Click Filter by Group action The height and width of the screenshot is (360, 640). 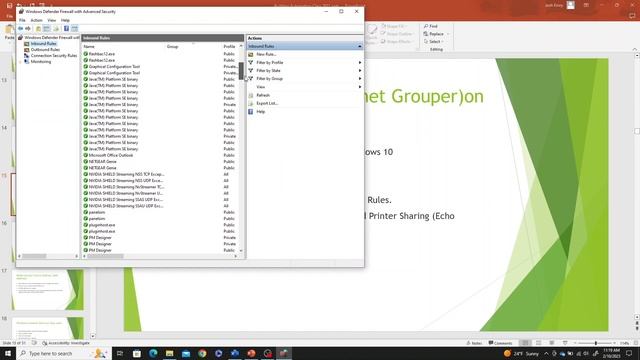(269, 78)
